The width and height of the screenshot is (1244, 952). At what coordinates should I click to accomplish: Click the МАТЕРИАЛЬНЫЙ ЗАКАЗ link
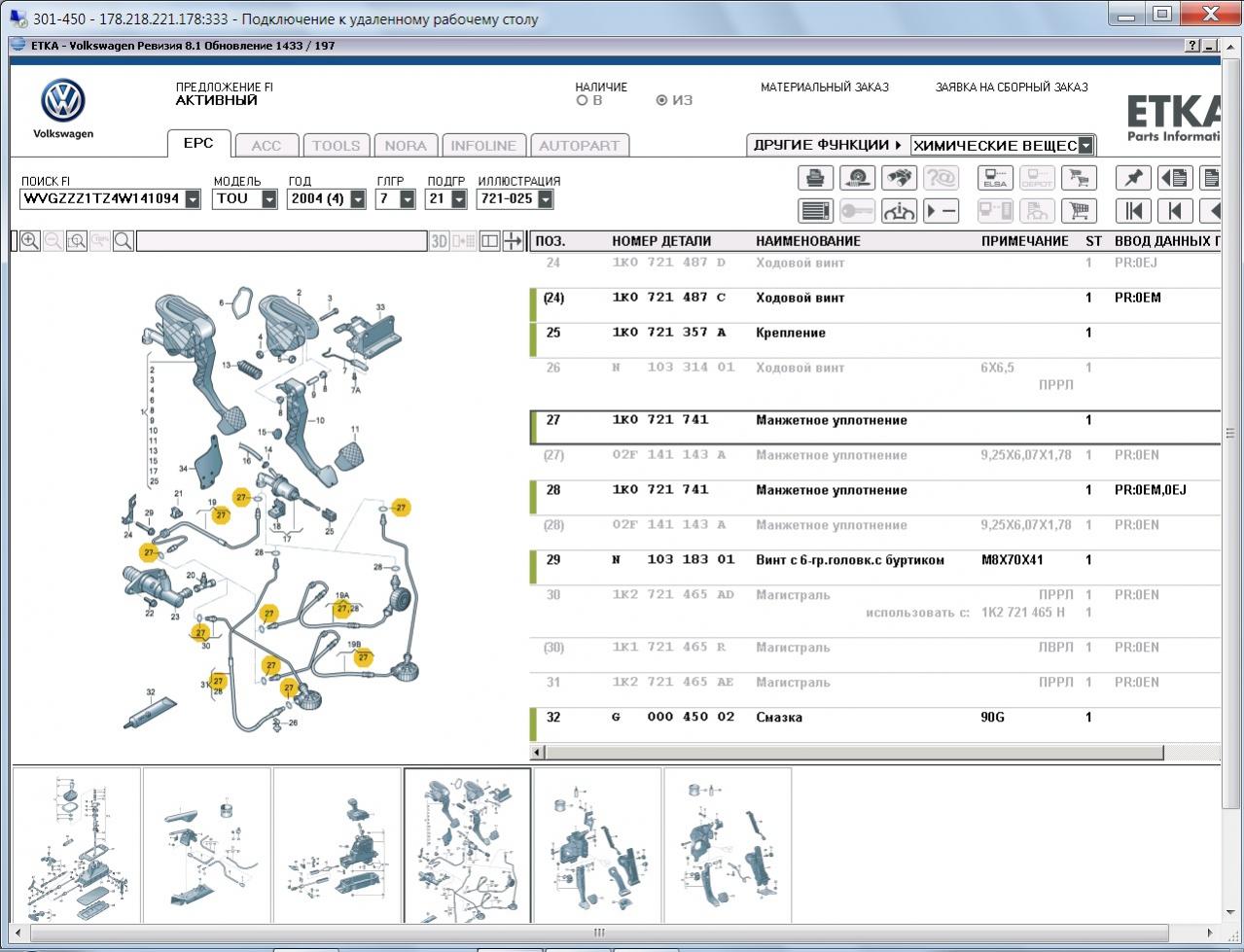point(825,88)
